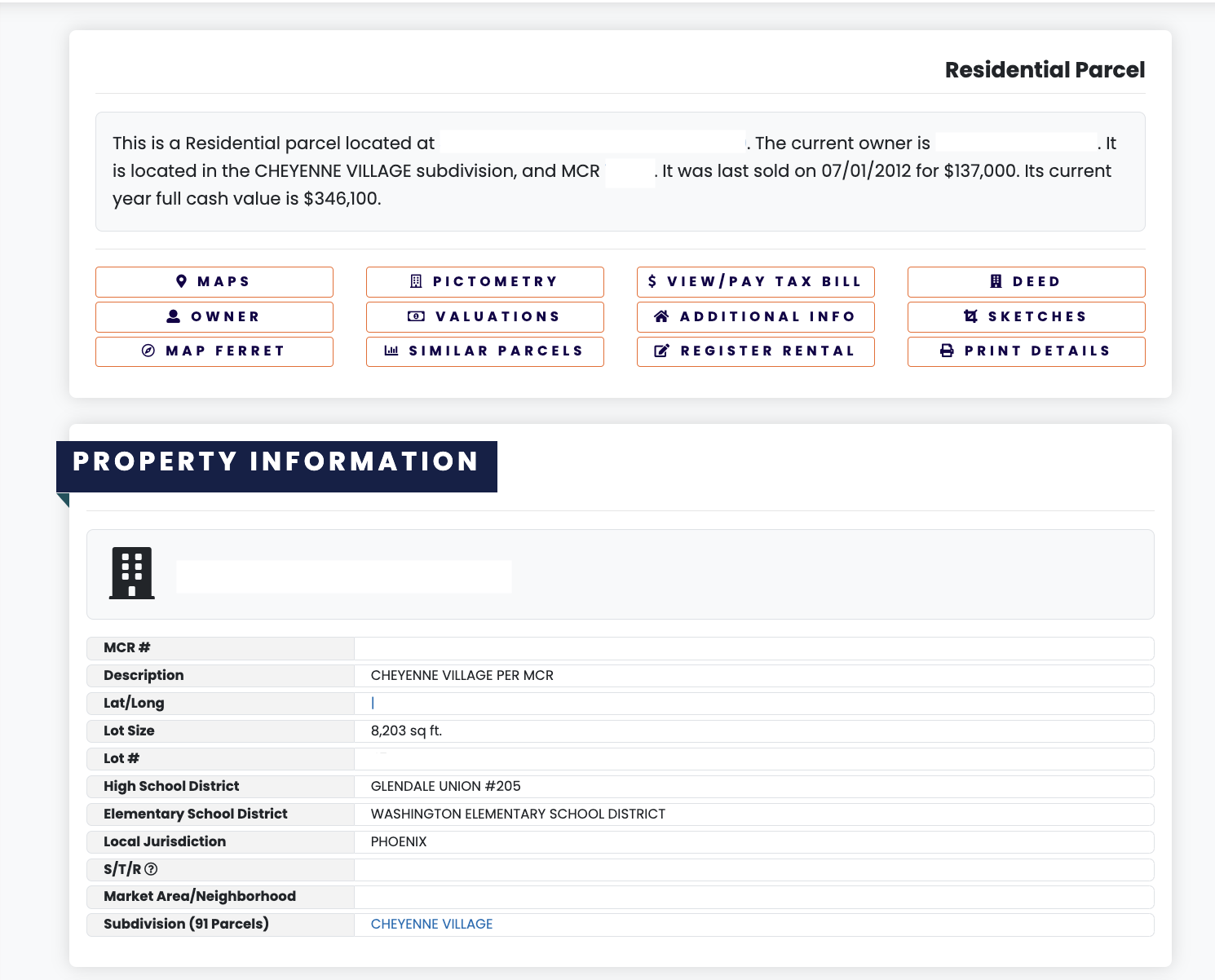Screen dimensions: 1215x980
Task: Click the S/T/R help question mark icon
Action: coord(151,869)
